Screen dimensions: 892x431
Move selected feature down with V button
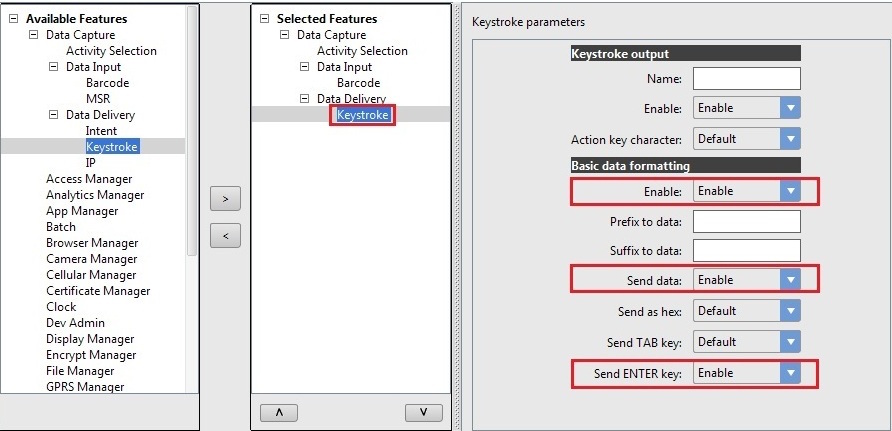coord(423,412)
